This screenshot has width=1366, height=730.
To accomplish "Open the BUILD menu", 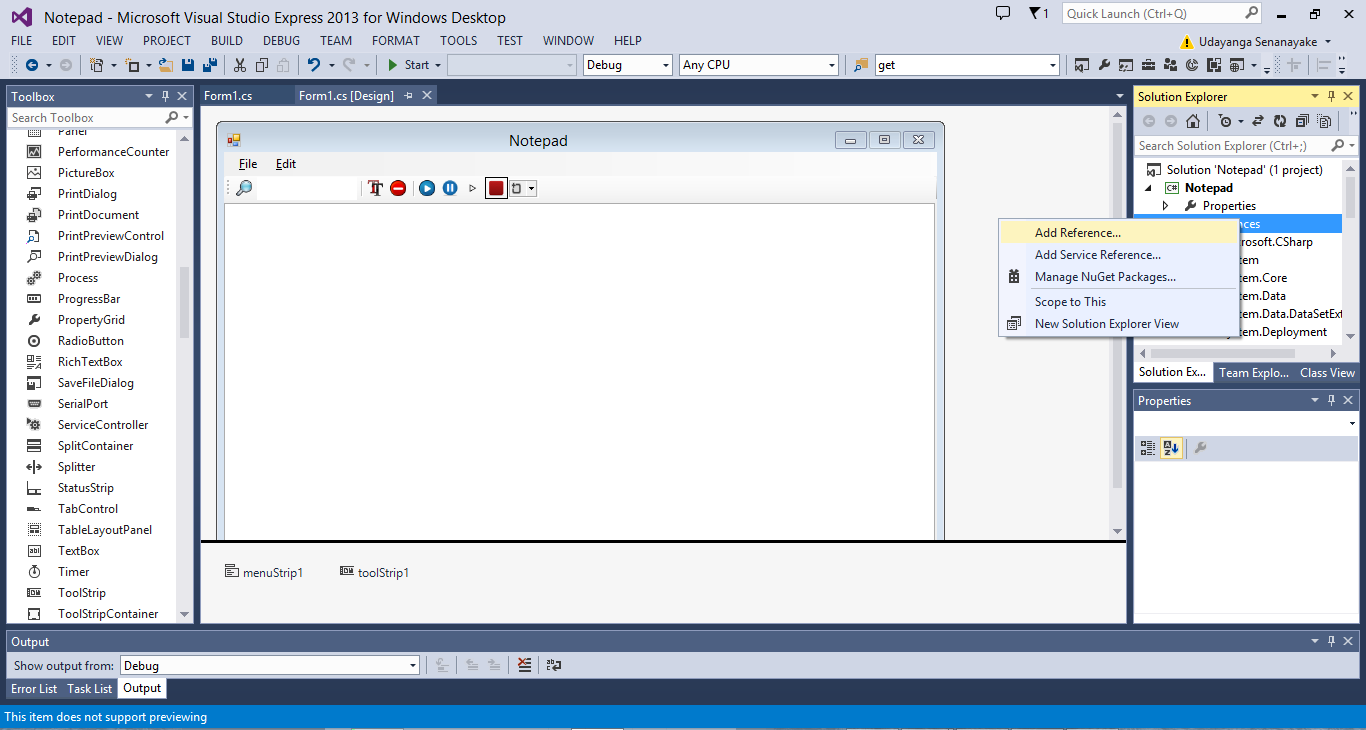I will point(227,41).
